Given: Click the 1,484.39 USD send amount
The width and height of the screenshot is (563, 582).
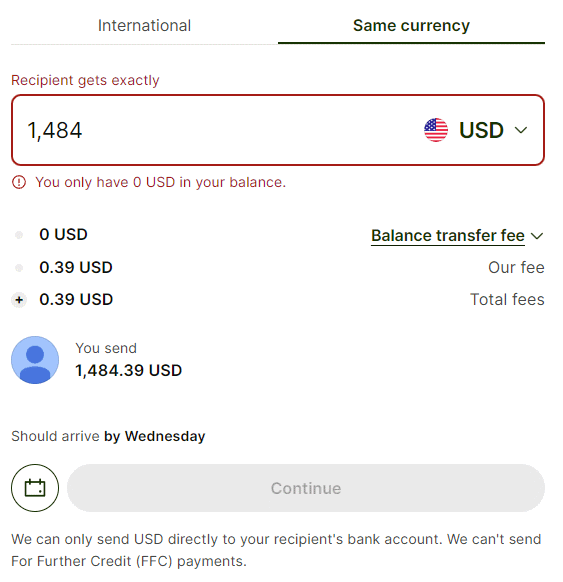Looking at the screenshot, I should pos(128,370).
